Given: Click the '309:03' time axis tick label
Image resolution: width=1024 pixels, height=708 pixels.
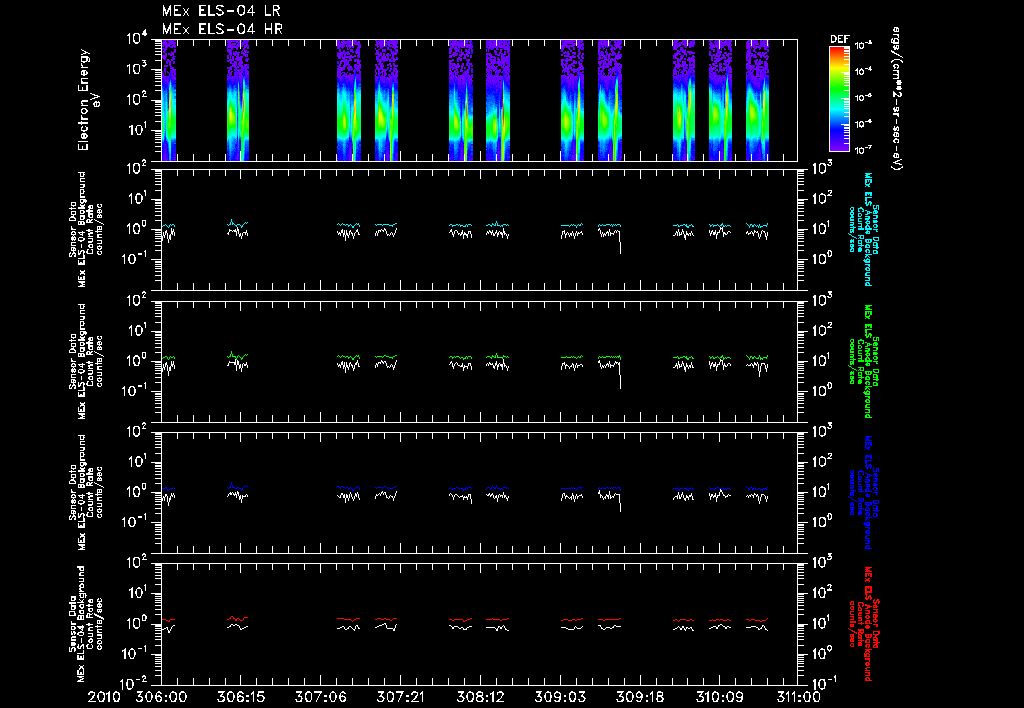Looking at the screenshot, I should [x=559, y=697].
